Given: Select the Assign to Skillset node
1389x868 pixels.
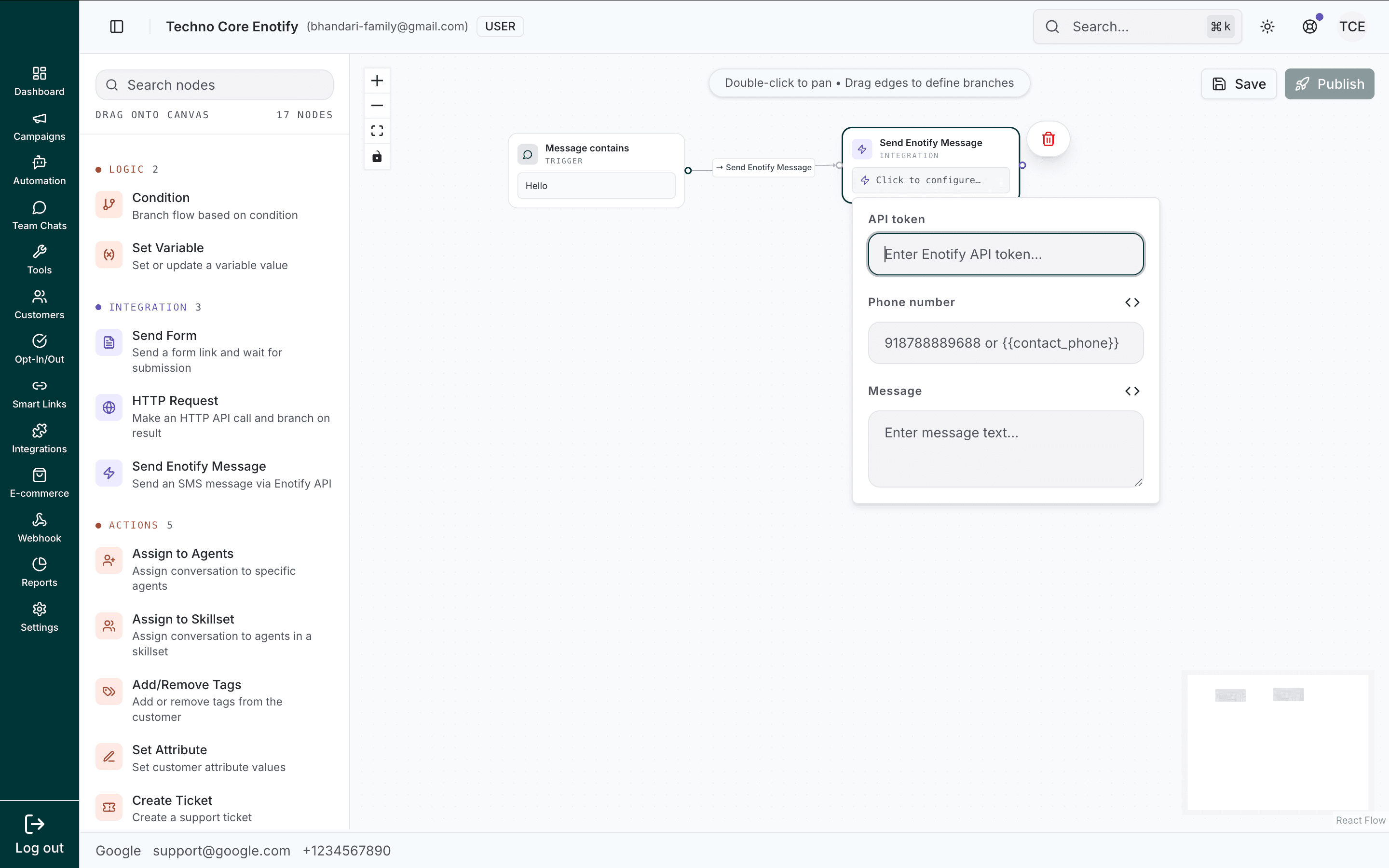Looking at the screenshot, I should [x=214, y=635].
